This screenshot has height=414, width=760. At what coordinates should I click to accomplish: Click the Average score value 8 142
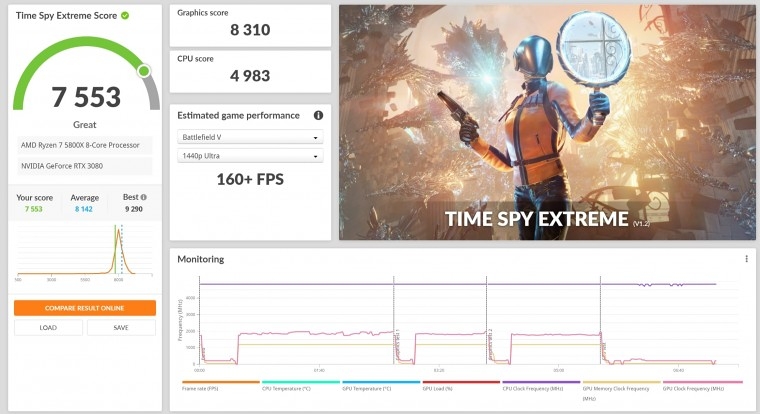click(83, 209)
